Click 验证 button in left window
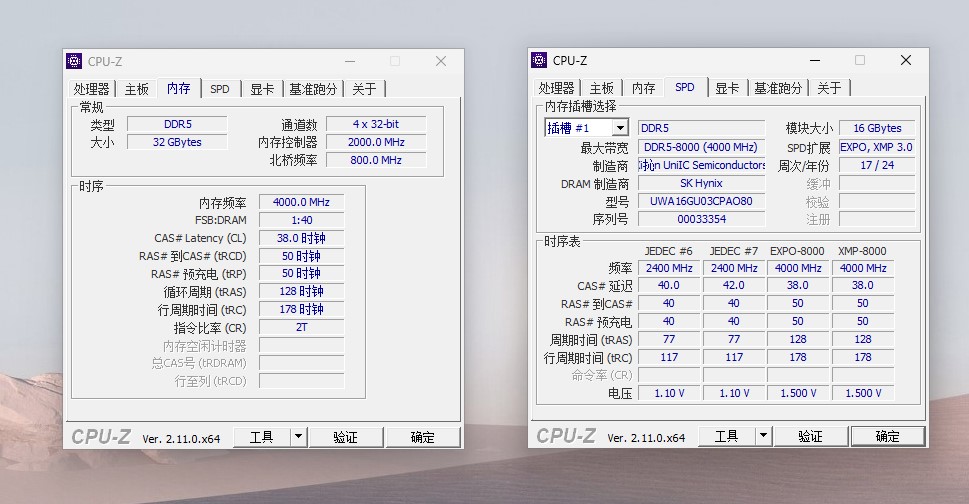 click(x=345, y=437)
